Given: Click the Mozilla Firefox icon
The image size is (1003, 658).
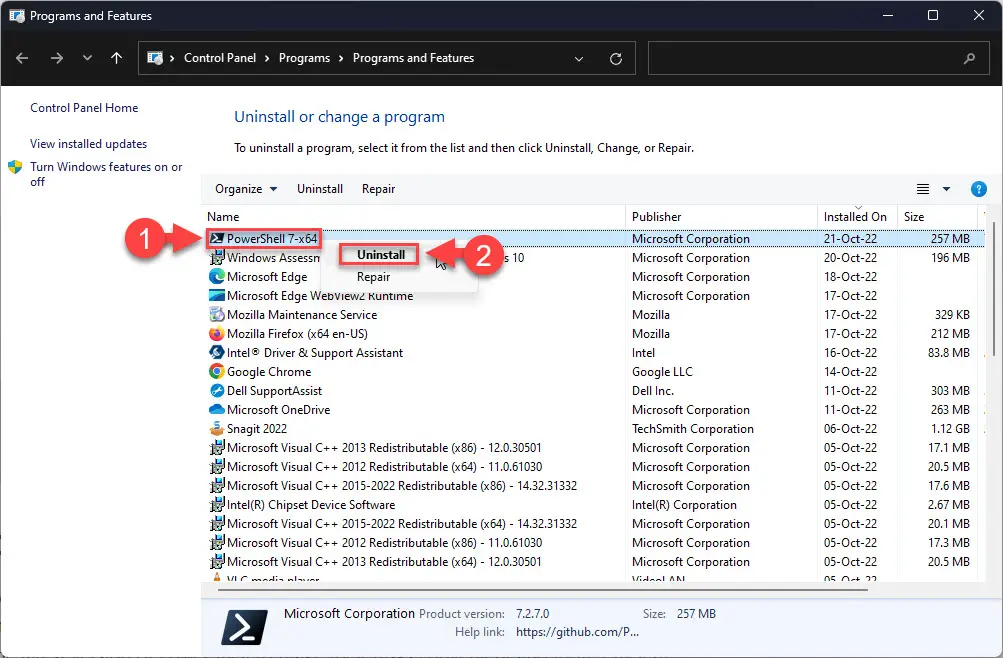Looking at the screenshot, I should click(217, 334).
